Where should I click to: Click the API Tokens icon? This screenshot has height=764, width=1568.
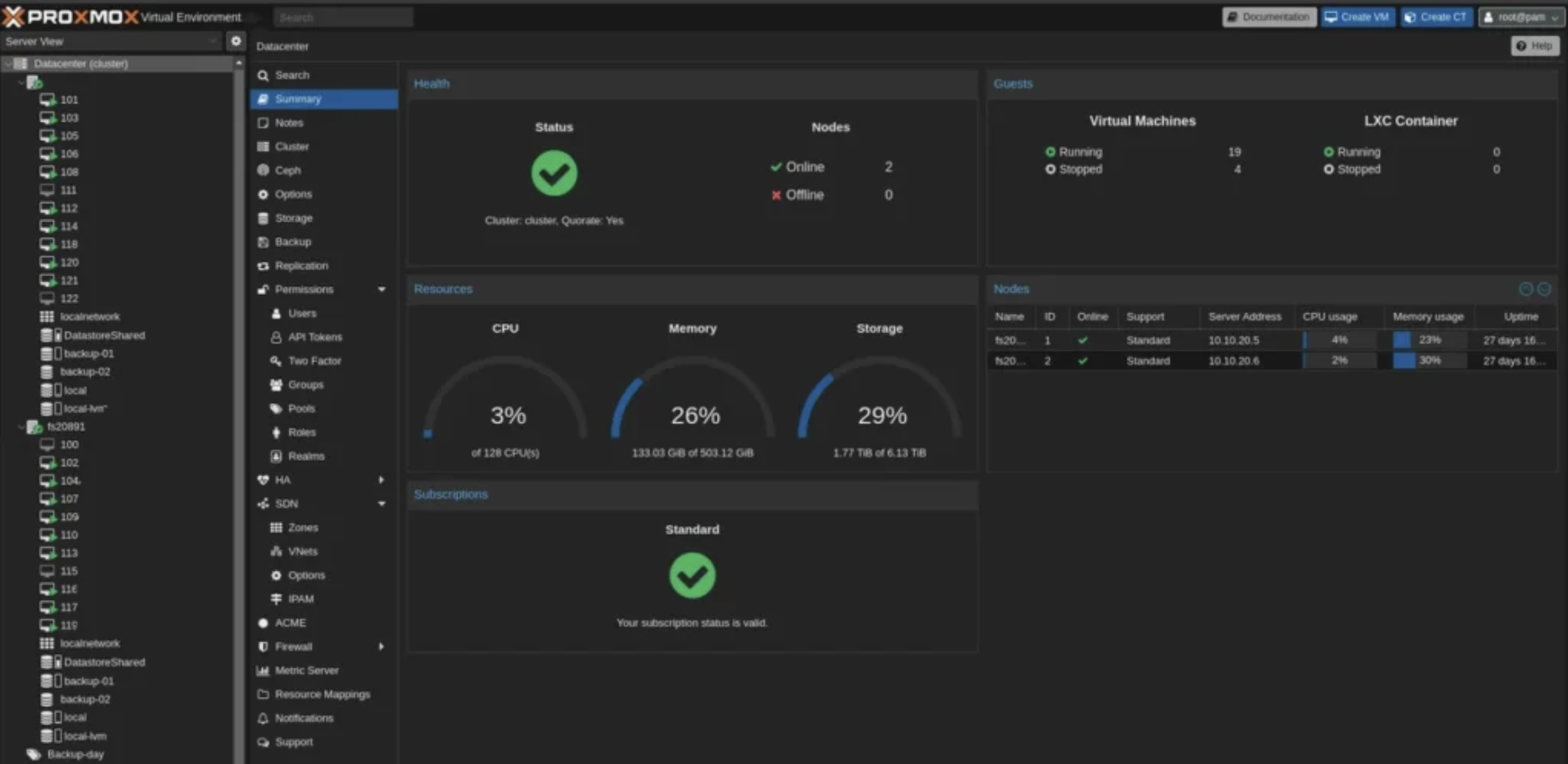(x=276, y=337)
